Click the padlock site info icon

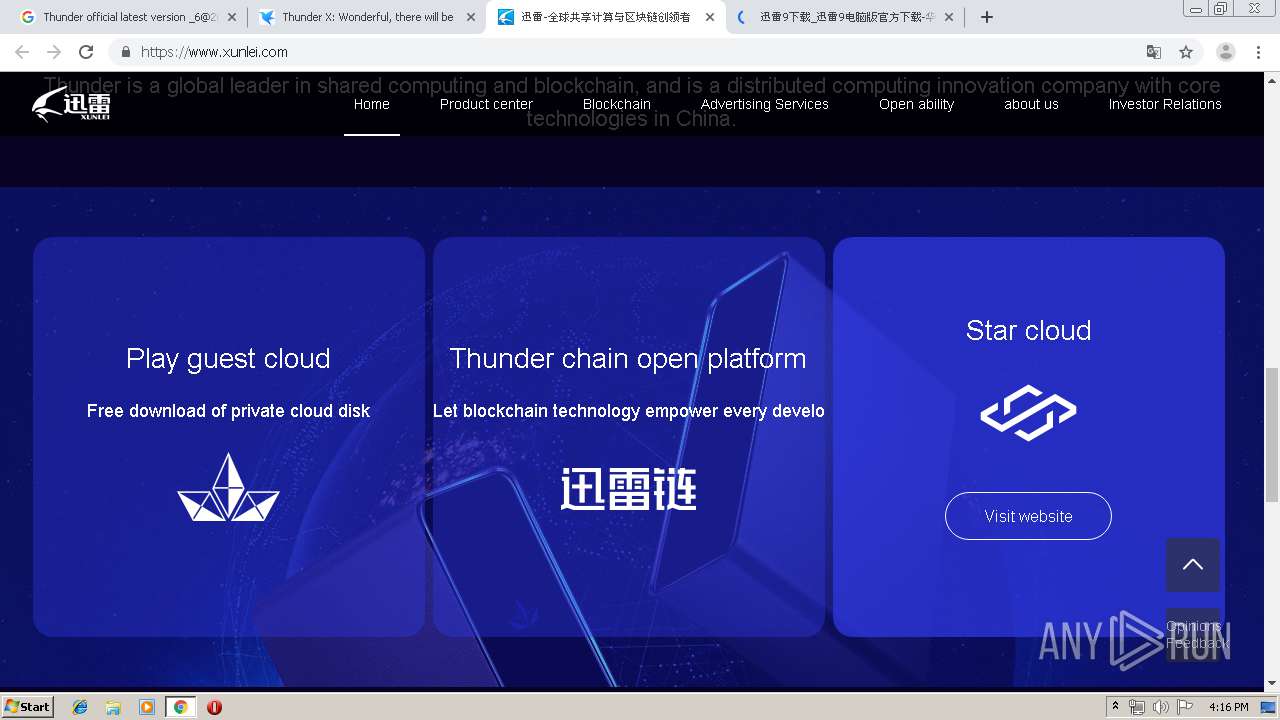[125, 52]
